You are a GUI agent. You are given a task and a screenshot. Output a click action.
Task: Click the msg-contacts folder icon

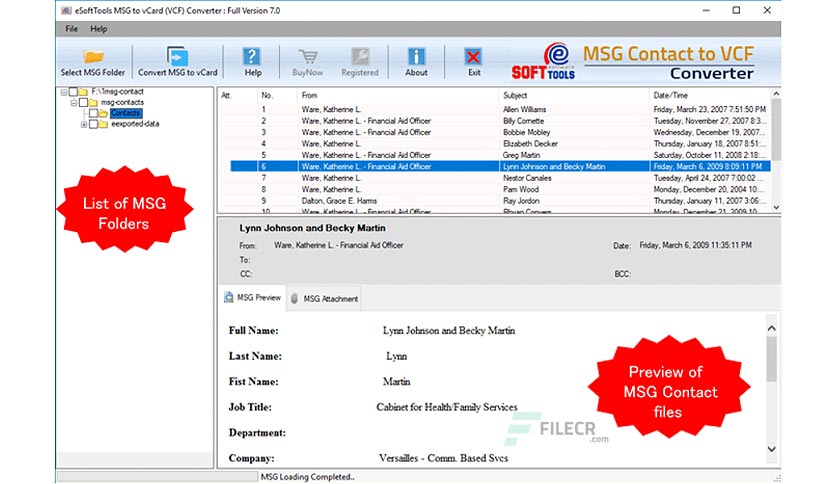pos(93,102)
